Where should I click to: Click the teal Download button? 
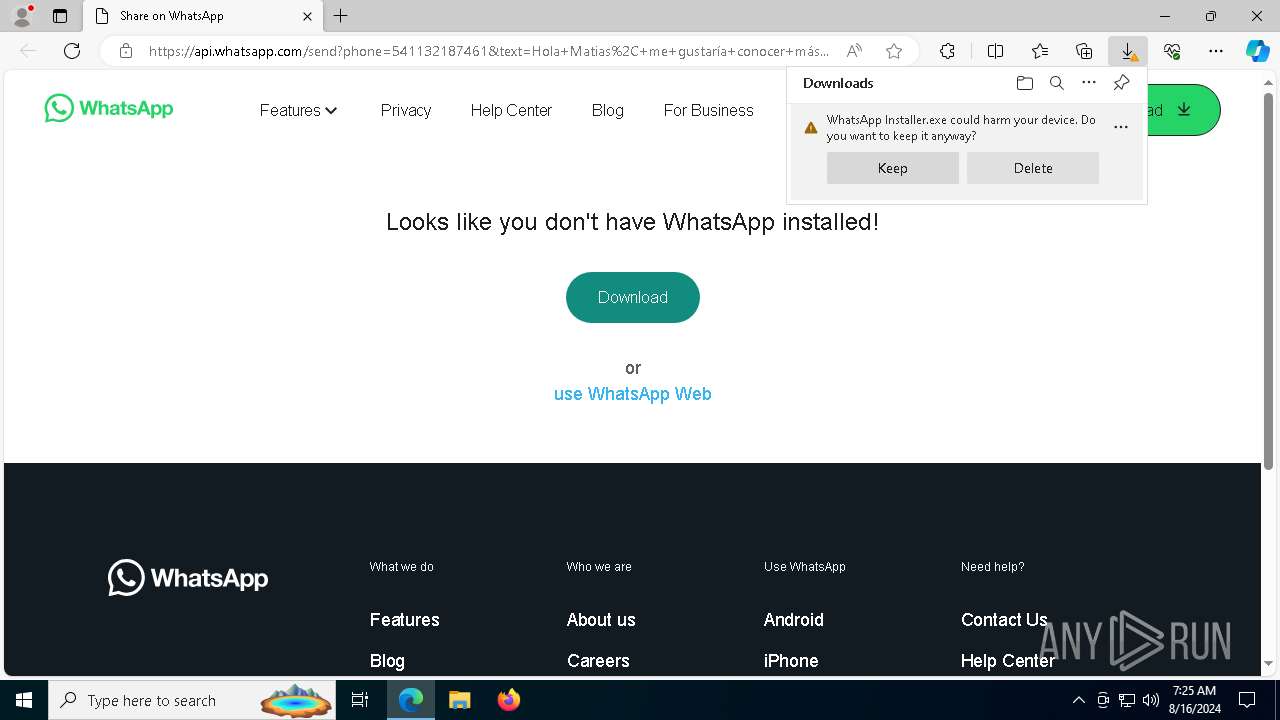click(x=633, y=297)
